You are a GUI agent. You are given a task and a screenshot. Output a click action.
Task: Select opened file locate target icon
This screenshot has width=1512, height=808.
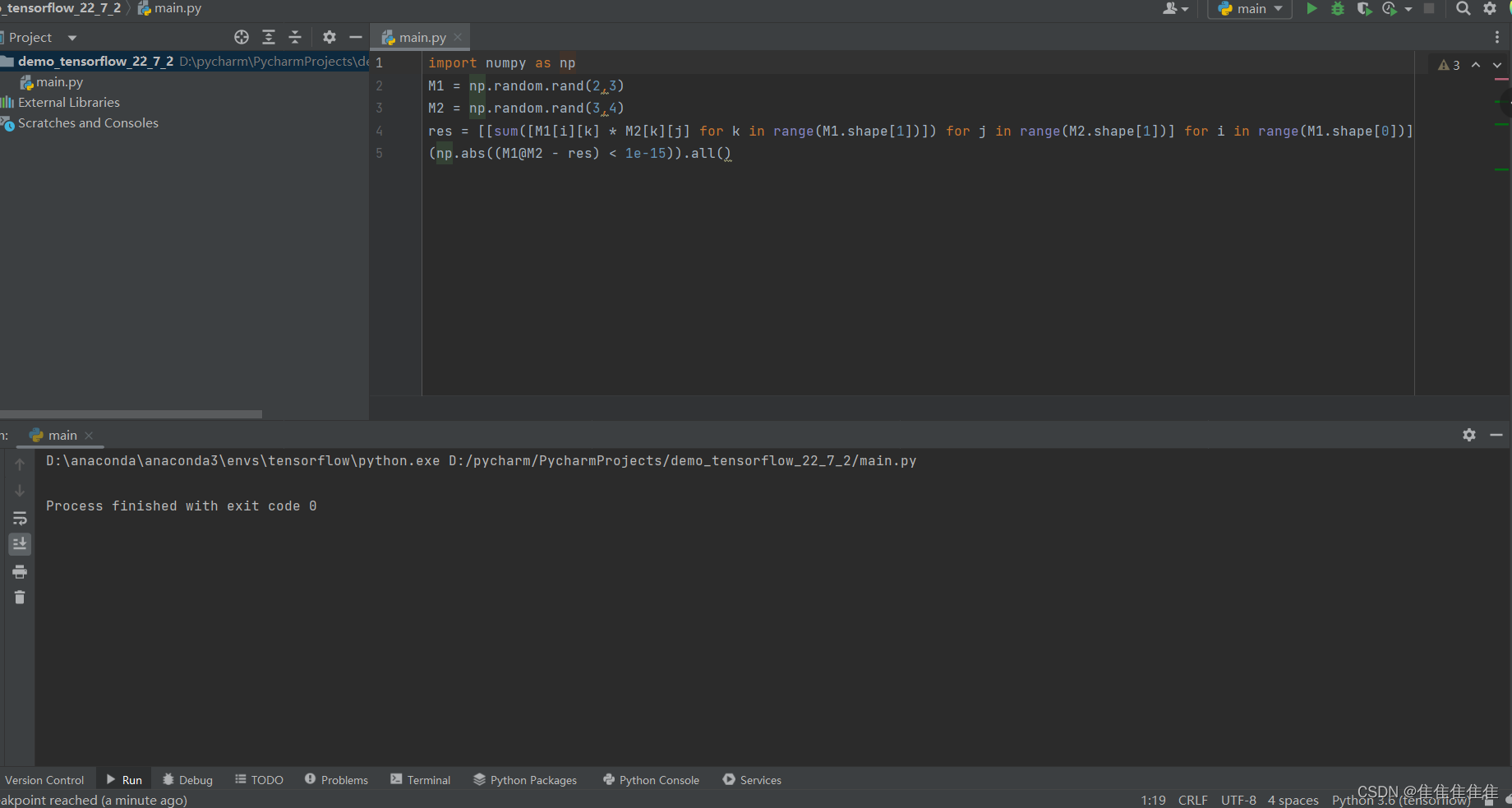click(241, 37)
